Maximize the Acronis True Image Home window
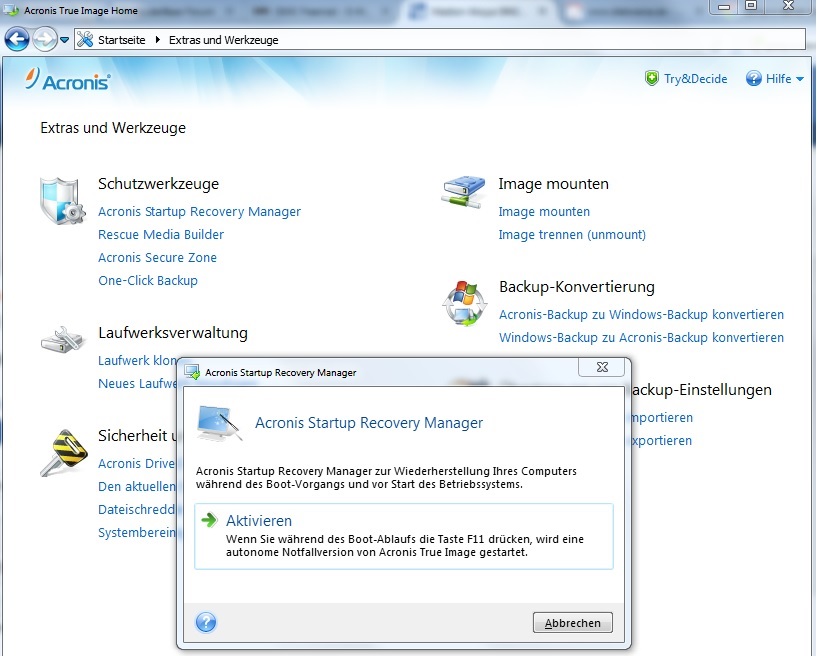 (751, 6)
